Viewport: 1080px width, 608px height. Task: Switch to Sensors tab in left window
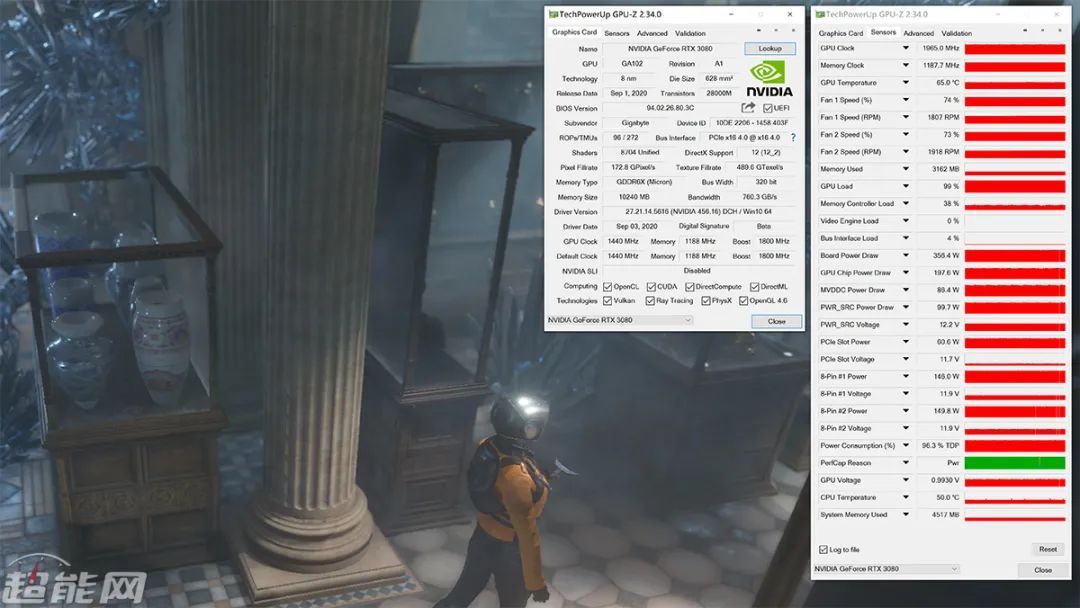pos(616,33)
